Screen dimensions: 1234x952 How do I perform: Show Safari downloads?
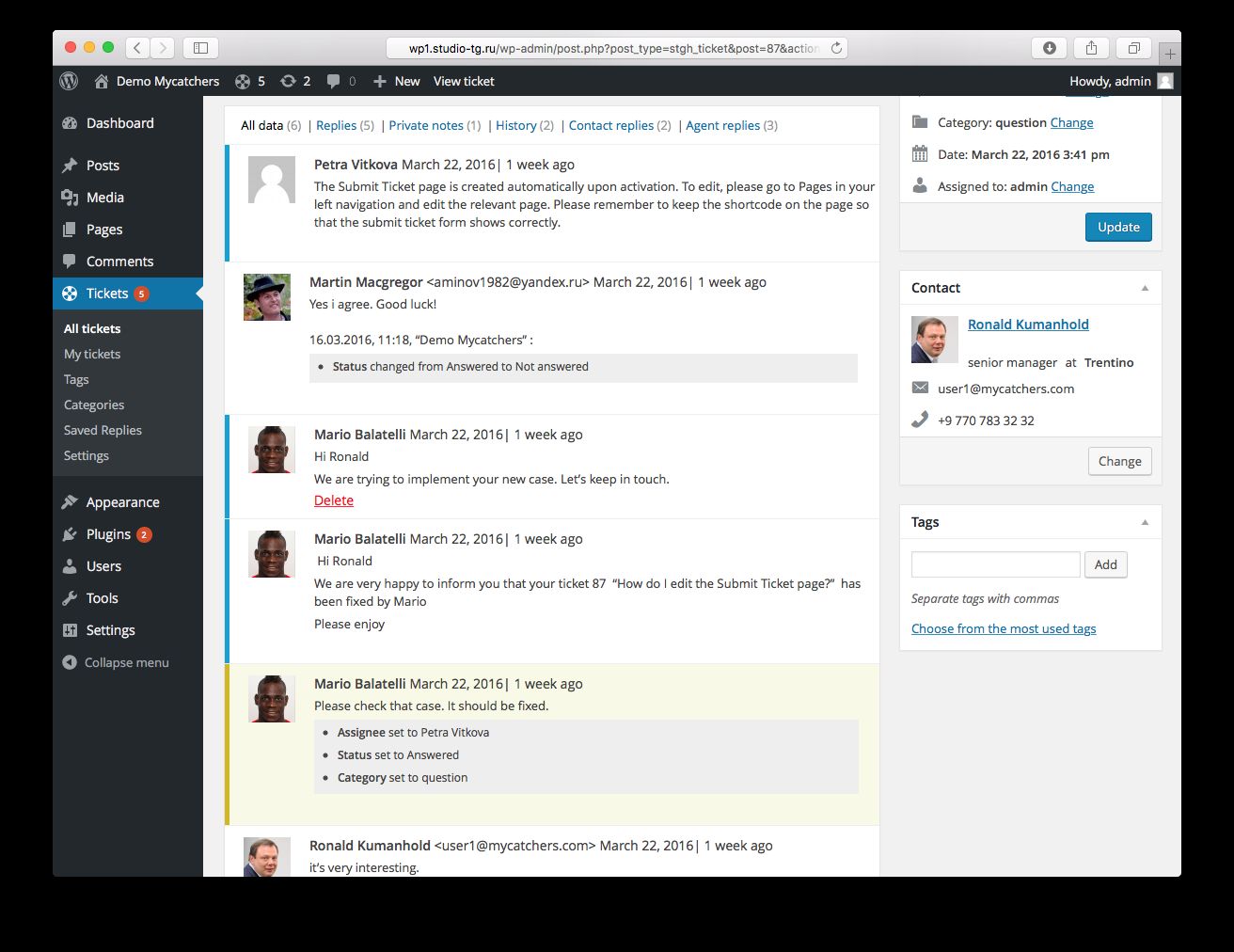(x=1050, y=48)
